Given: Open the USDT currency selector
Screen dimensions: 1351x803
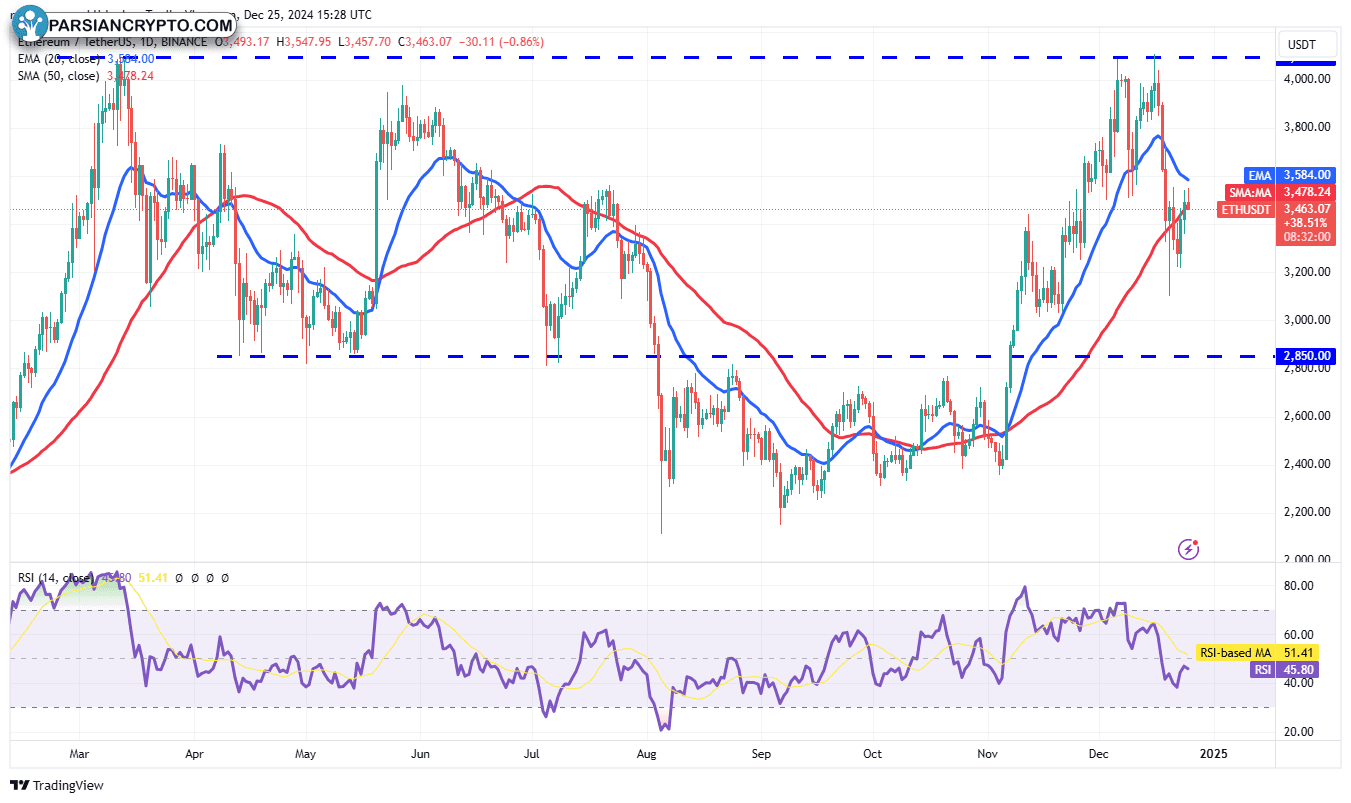Looking at the screenshot, I should (x=1305, y=45).
